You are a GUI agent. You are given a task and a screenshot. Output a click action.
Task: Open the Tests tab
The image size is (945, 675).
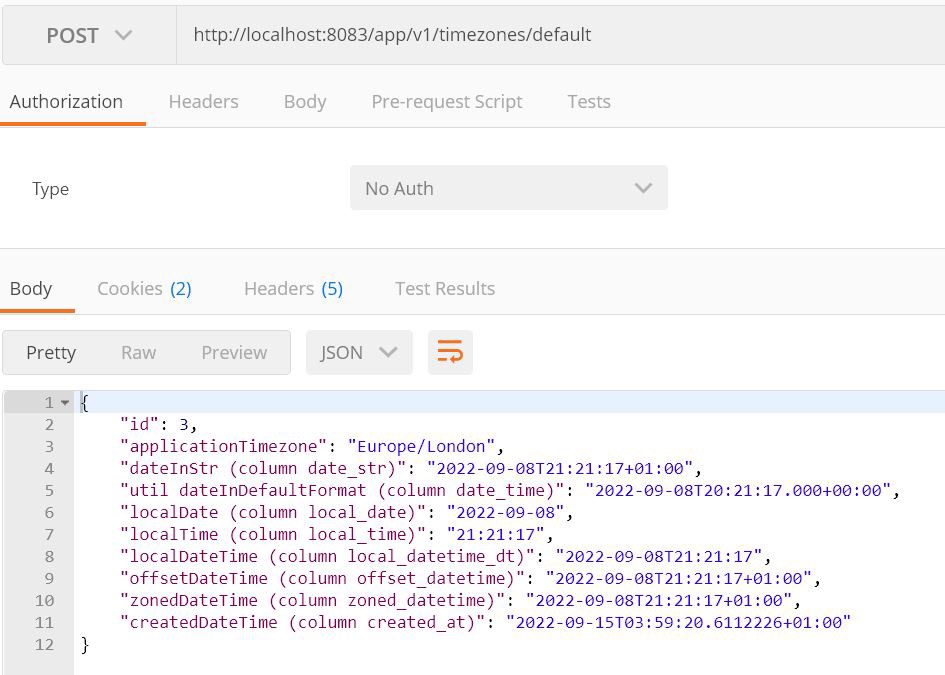coord(589,101)
